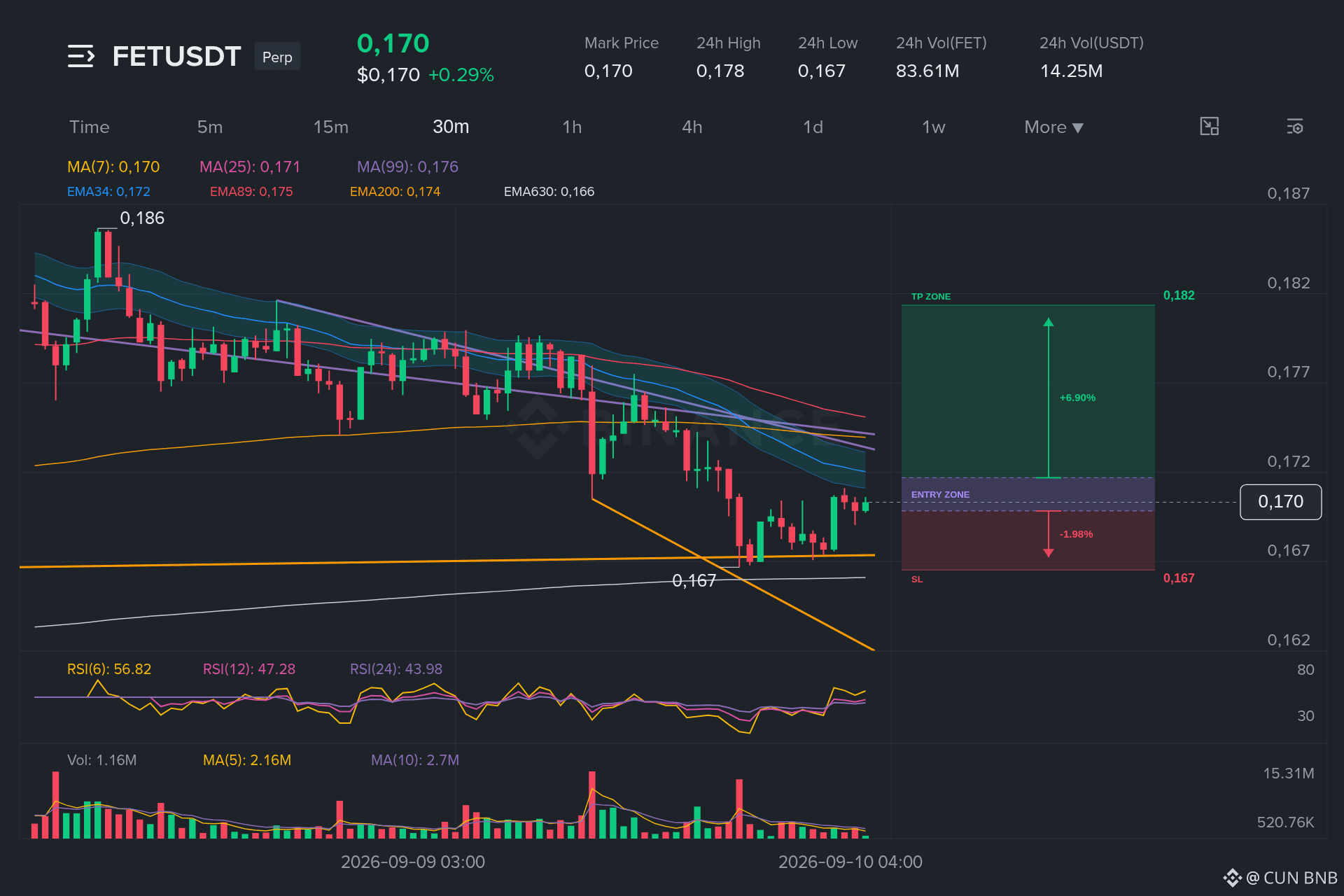The image size is (1344, 896).
Task: Switch to the 5m timeframe
Action: click(x=210, y=127)
